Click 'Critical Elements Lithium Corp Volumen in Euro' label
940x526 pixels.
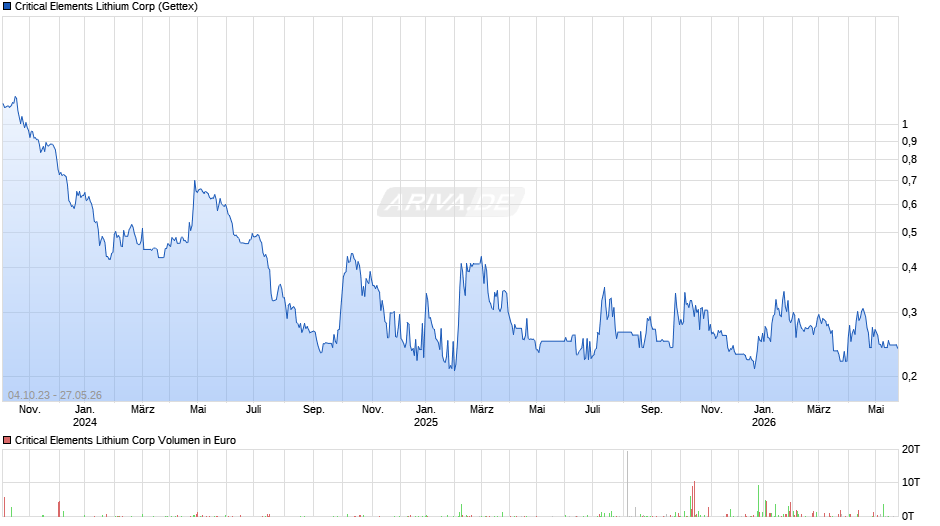pyautogui.click(x=125, y=440)
